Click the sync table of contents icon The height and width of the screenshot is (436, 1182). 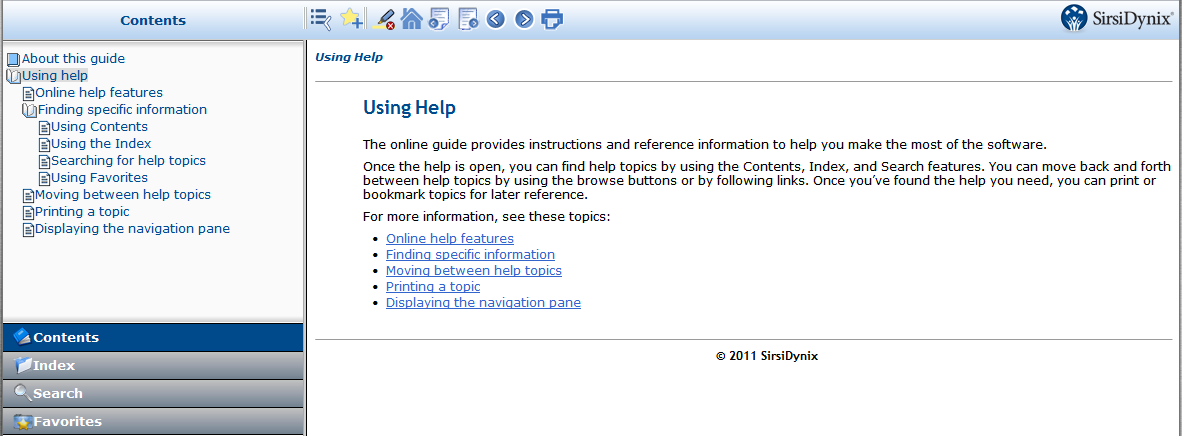point(320,19)
